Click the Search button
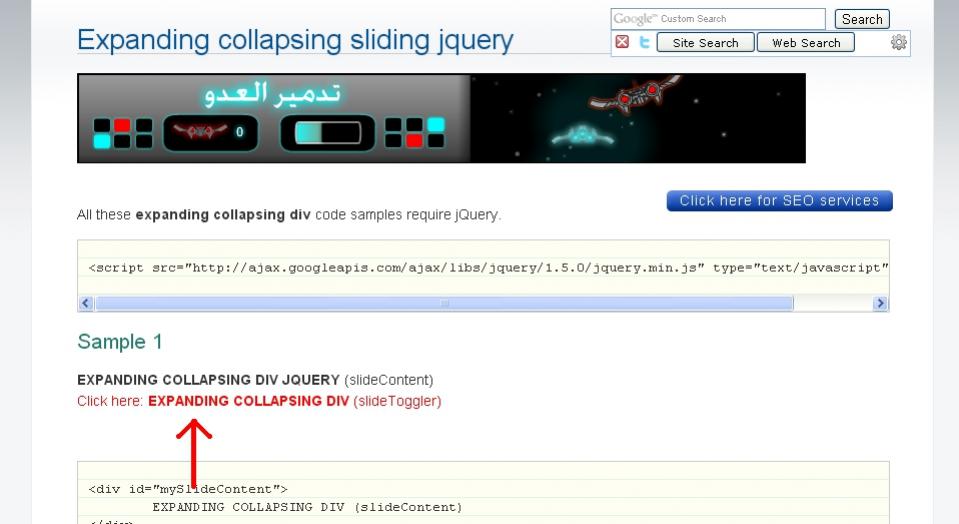The height and width of the screenshot is (524, 959). click(x=862, y=19)
